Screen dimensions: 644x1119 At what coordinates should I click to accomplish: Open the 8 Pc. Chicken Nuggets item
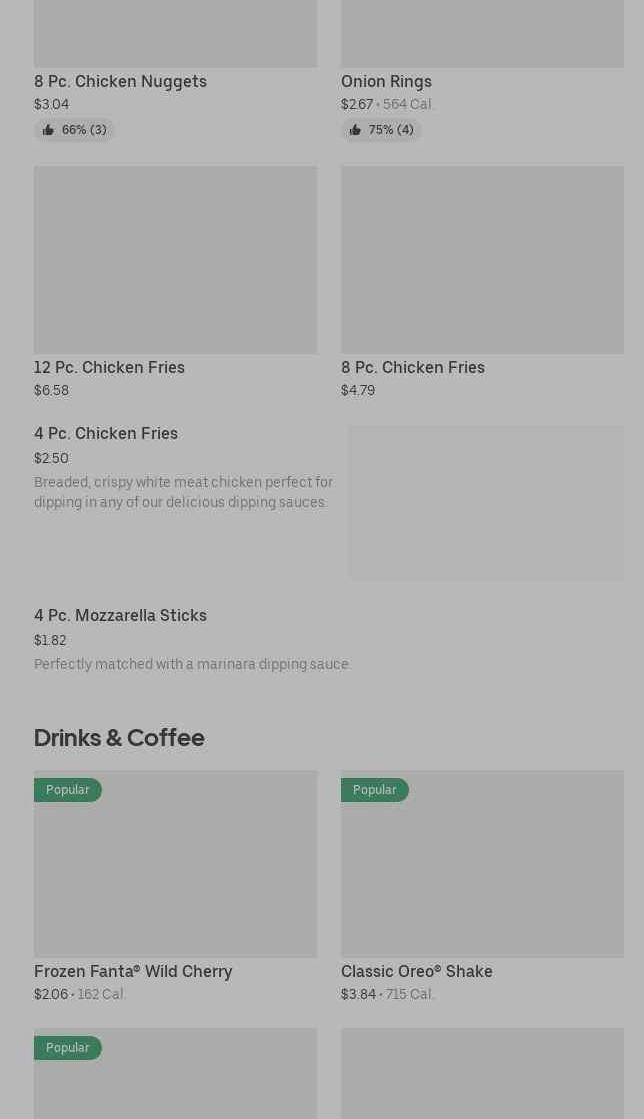pos(120,81)
